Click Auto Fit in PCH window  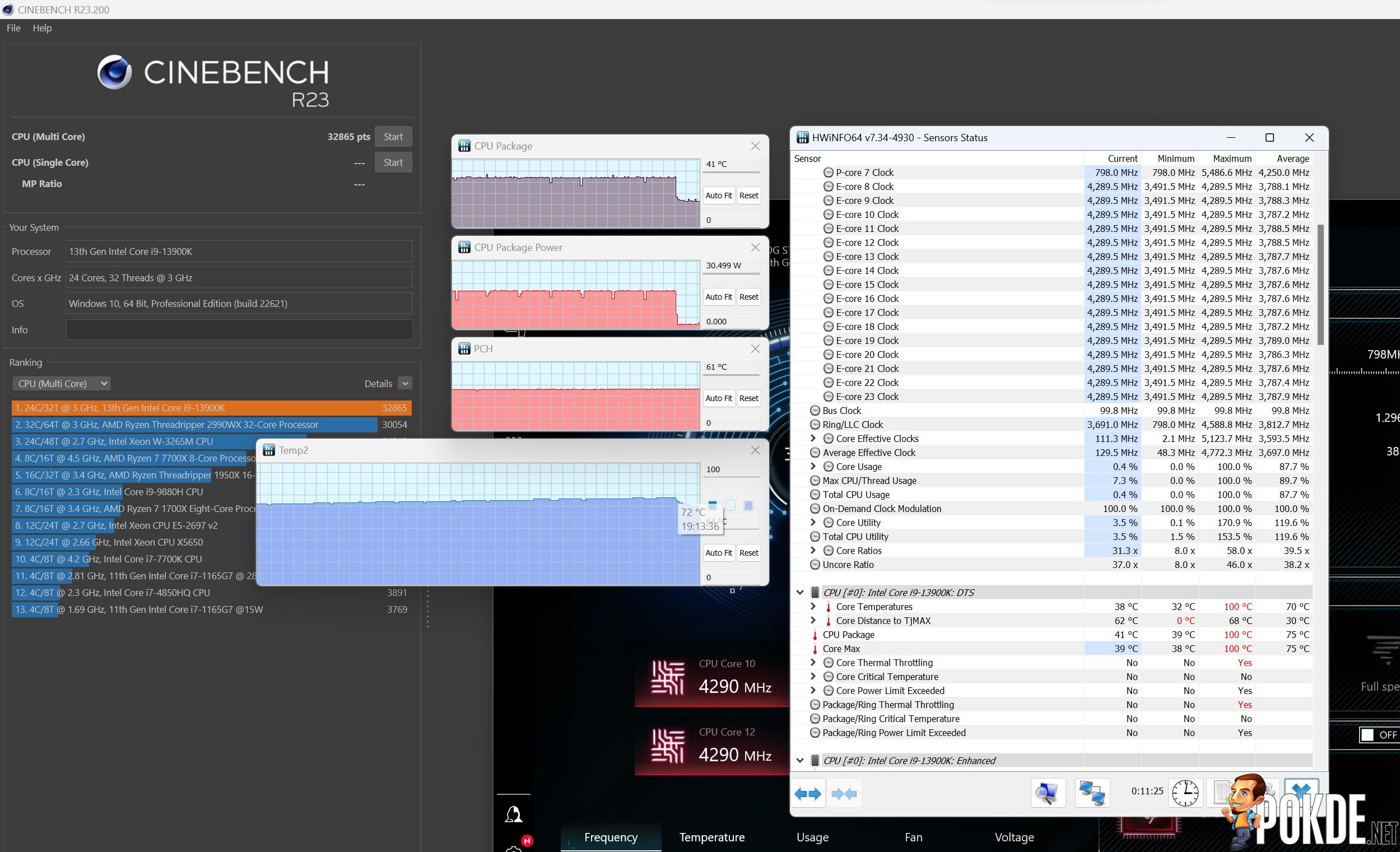point(719,398)
